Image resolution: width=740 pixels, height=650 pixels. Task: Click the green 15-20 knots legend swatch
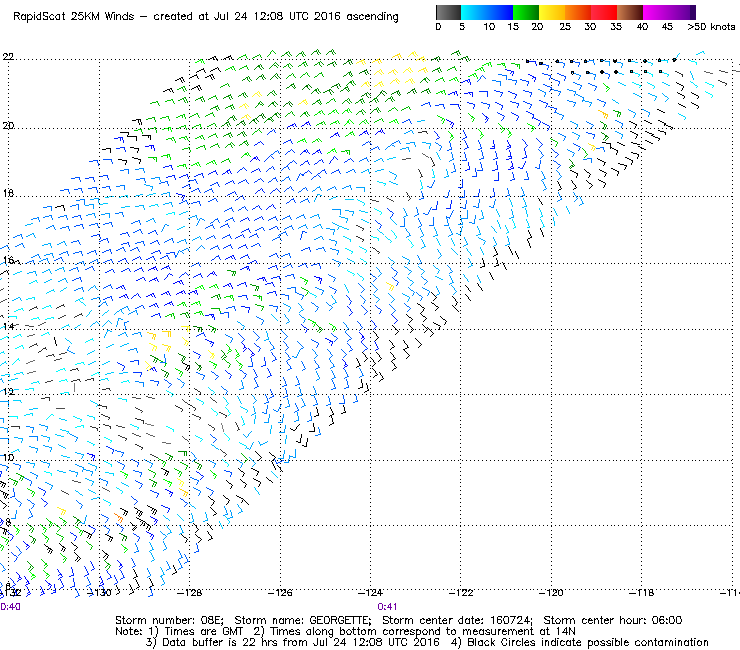point(526,12)
